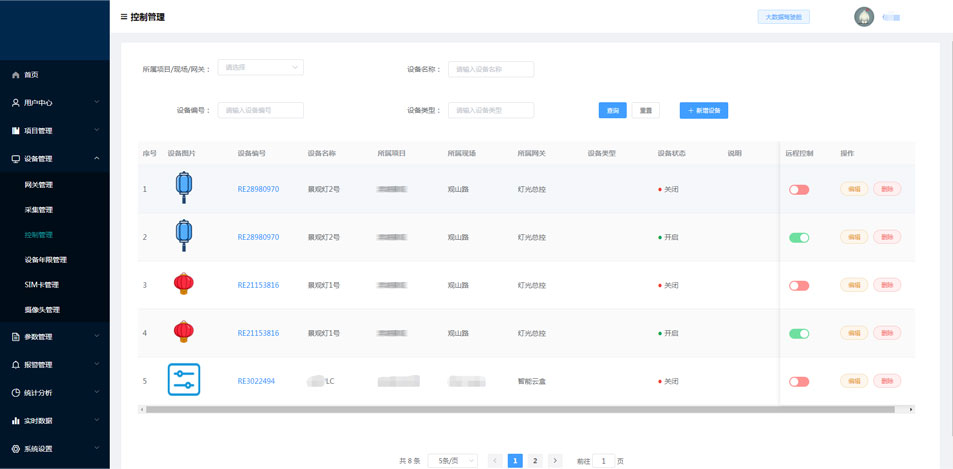The image size is (953, 469).
Task: Turn off remote control switch in row 2
Action: pos(799,237)
